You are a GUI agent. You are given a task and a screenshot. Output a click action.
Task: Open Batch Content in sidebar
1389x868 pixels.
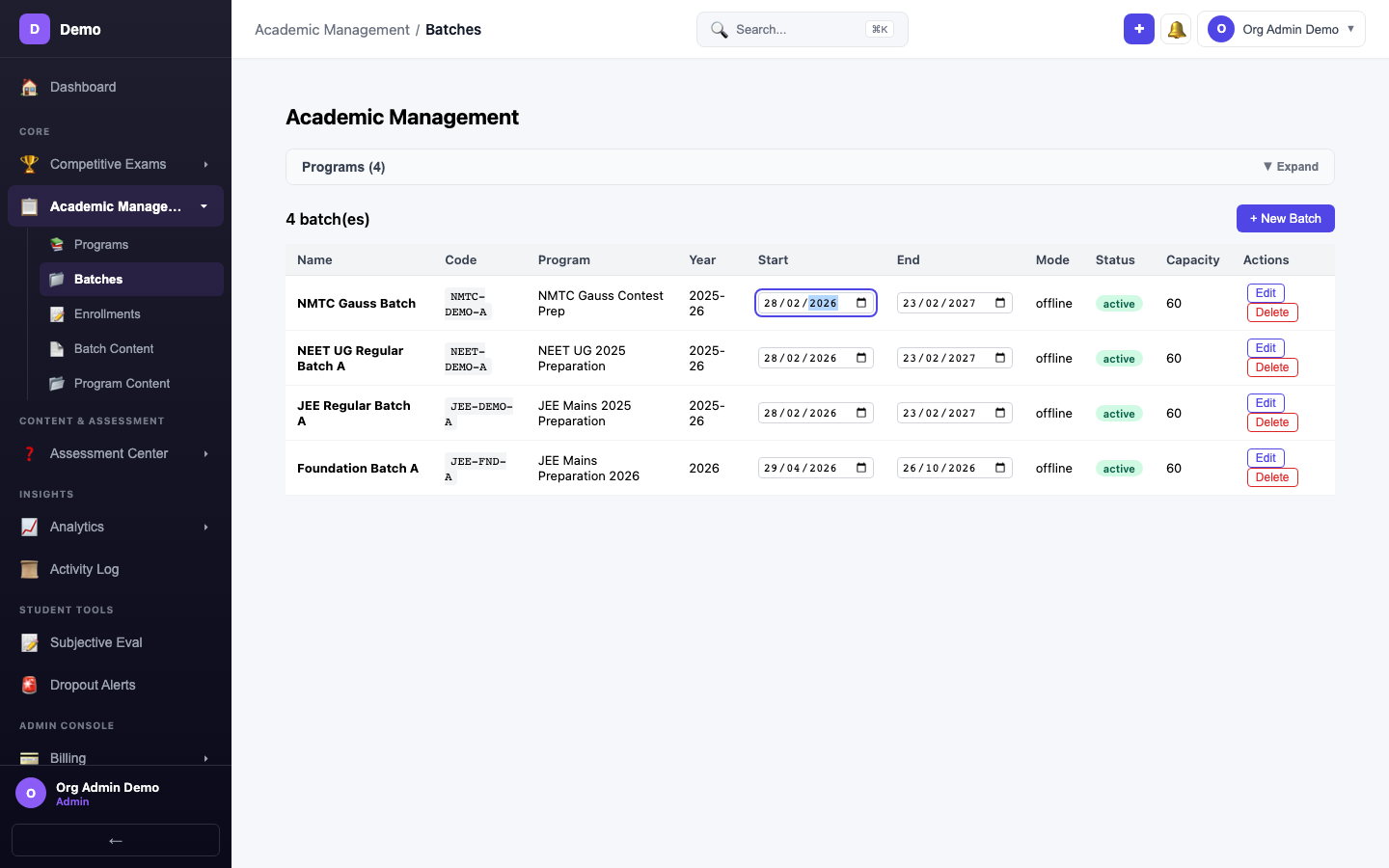coord(131,349)
